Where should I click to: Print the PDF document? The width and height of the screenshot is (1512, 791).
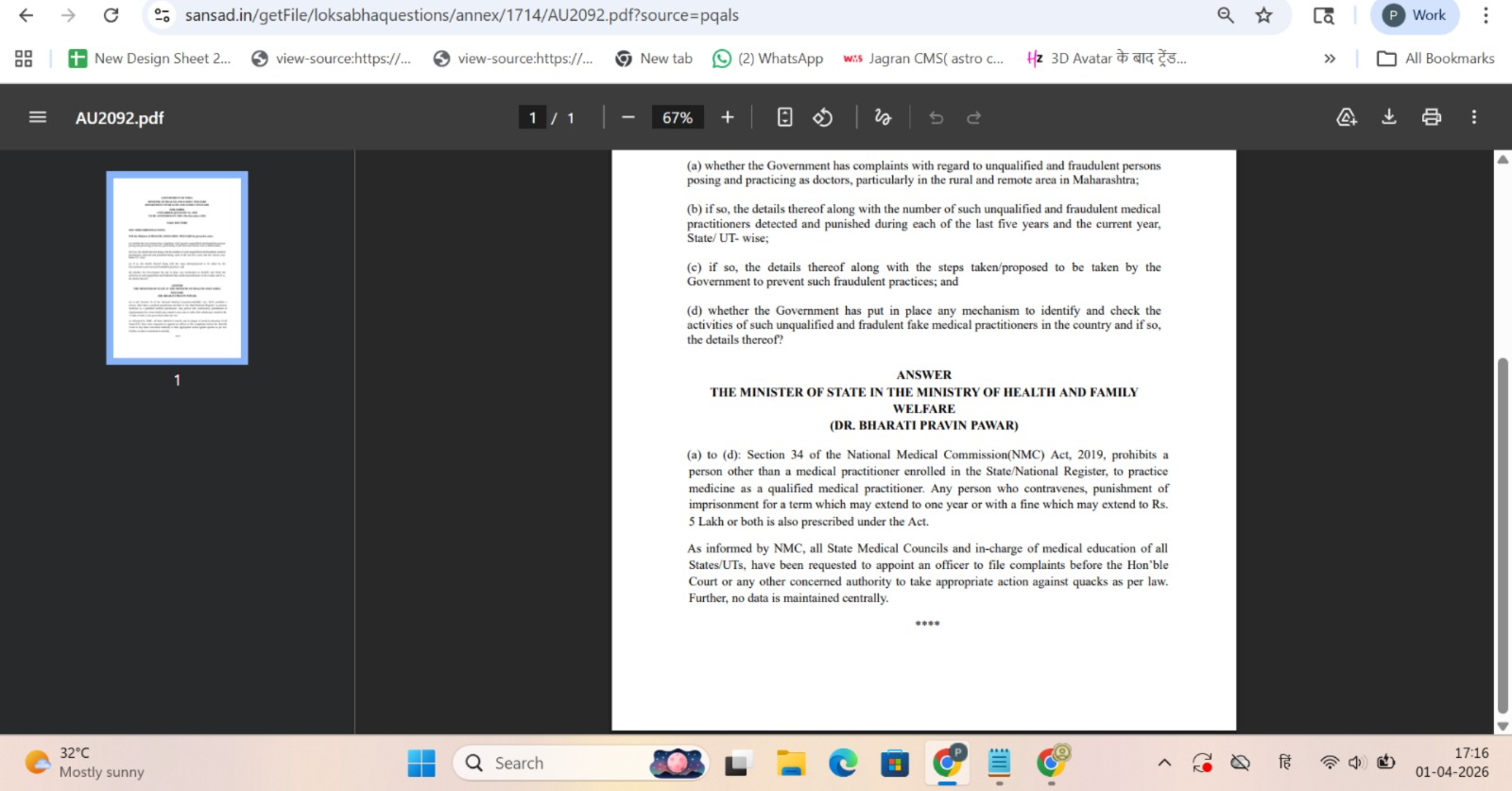point(1432,117)
